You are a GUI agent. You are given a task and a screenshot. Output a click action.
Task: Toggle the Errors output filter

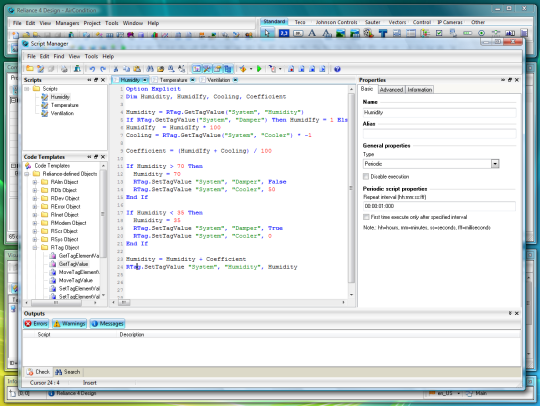click(36, 323)
